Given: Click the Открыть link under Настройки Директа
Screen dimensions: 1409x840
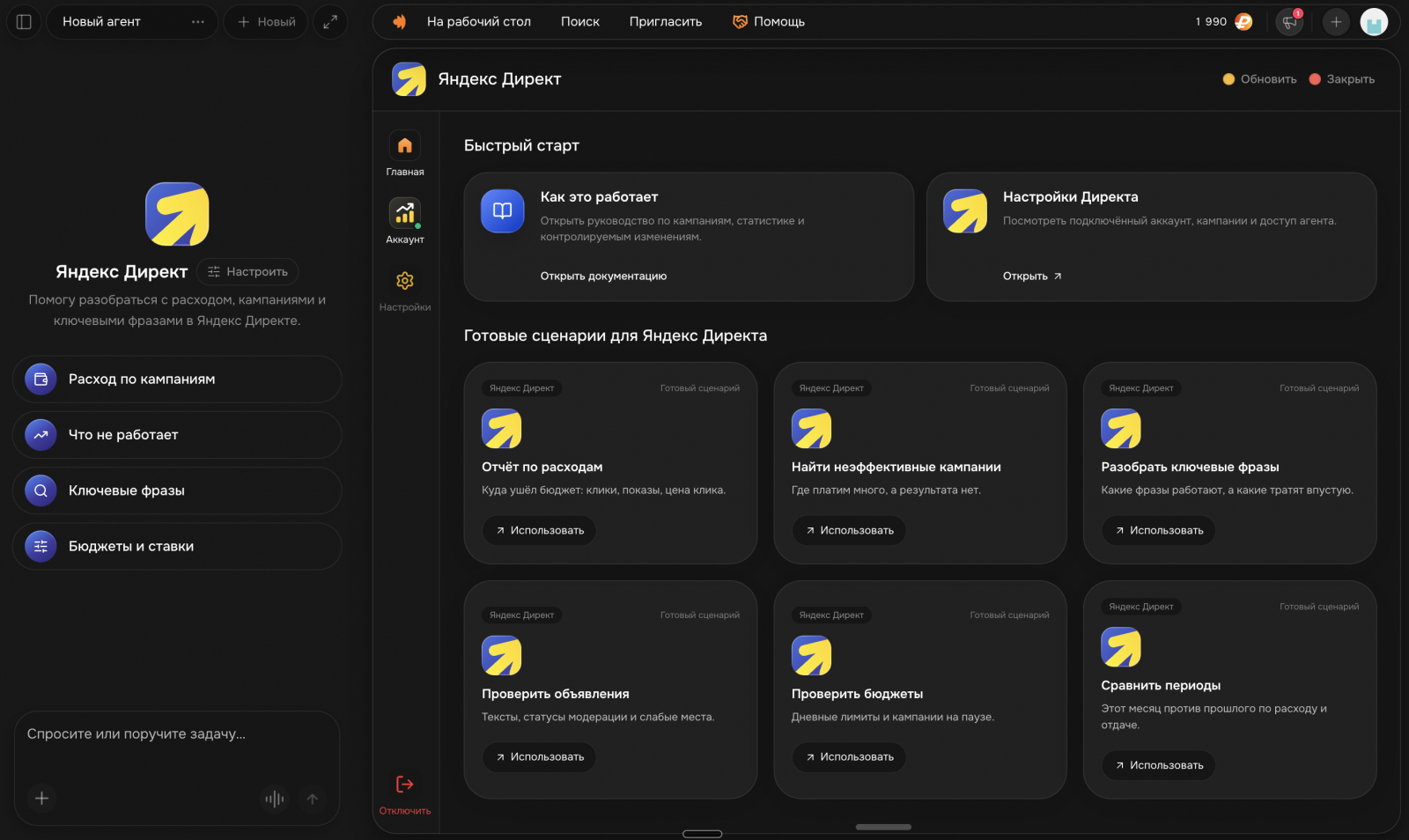Looking at the screenshot, I should click(x=1032, y=276).
